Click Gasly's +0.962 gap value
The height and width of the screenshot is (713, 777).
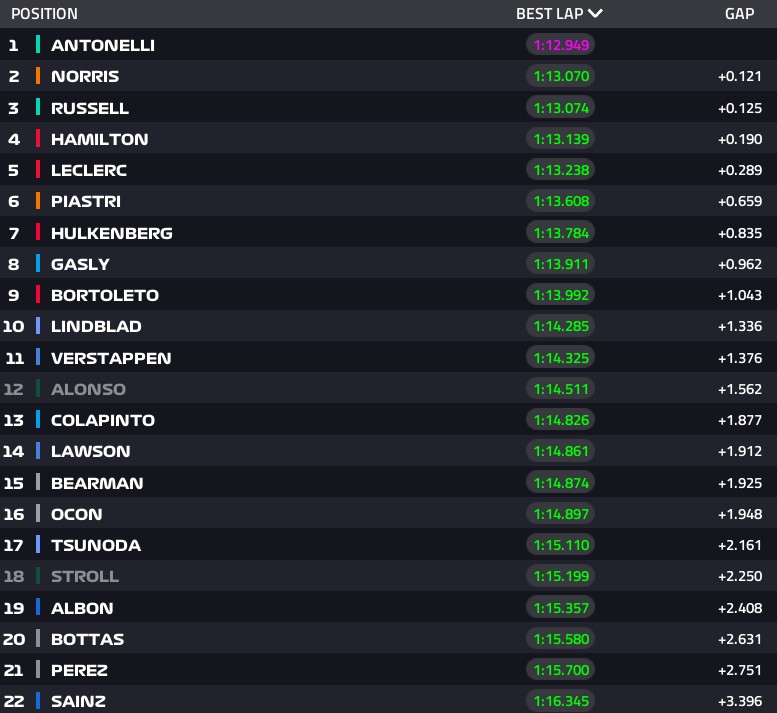pos(740,264)
